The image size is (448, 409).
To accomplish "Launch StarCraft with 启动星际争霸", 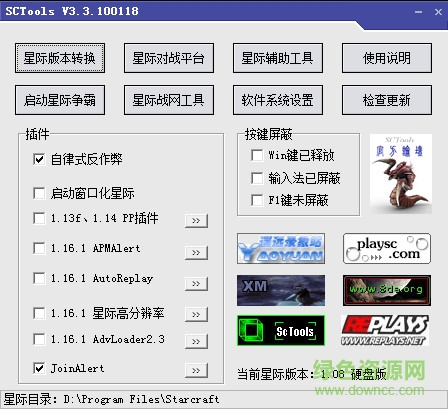I will coord(60,100).
